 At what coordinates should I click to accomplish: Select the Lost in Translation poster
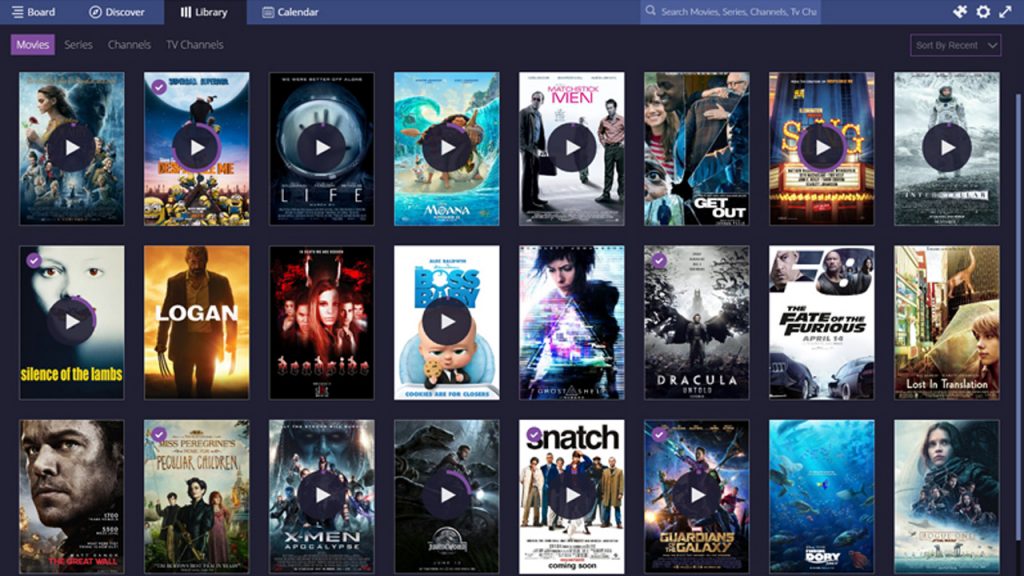tap(946, 323)
